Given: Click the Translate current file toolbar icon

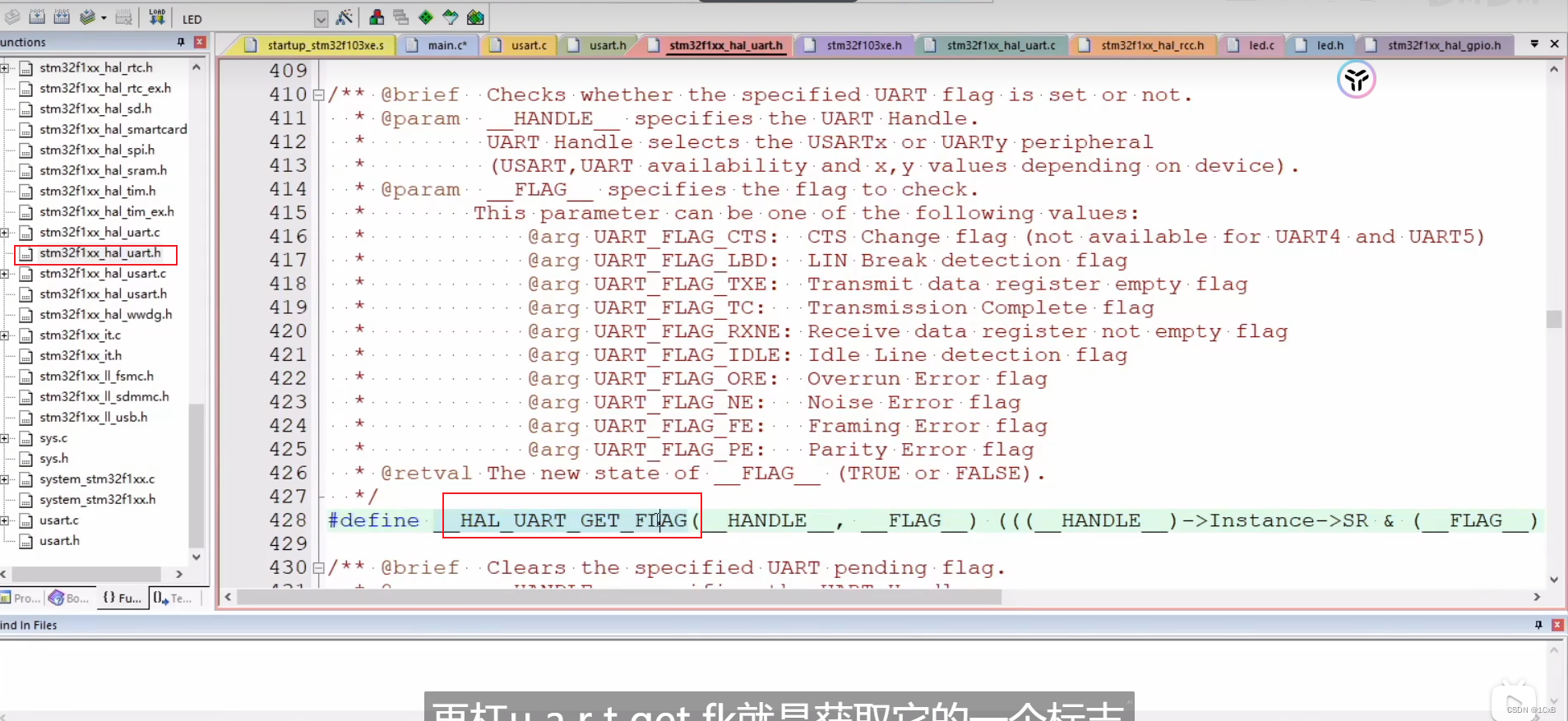Looking at the screenshot, I should point(12,16).
